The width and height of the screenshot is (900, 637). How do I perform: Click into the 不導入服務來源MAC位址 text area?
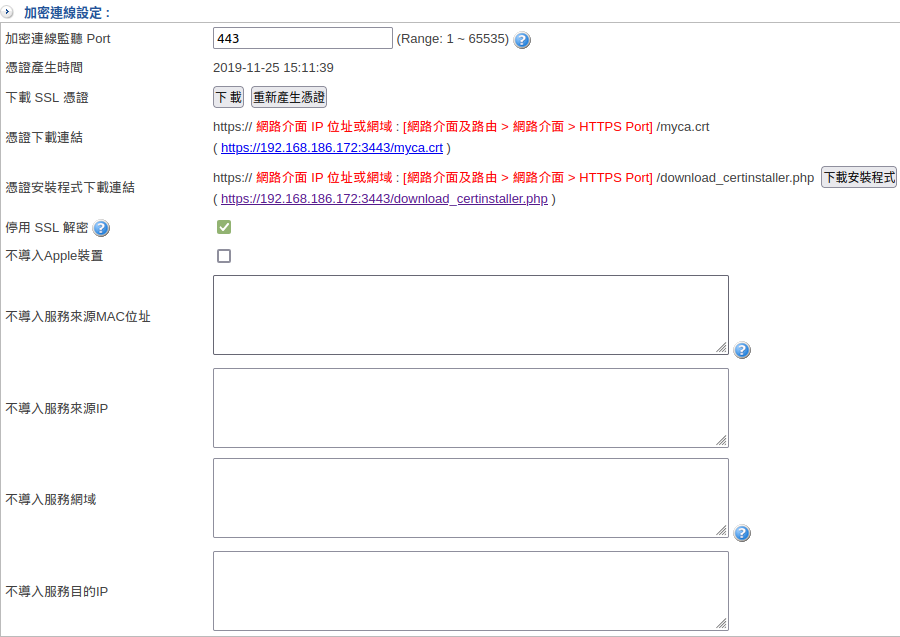tap(470, 314)
